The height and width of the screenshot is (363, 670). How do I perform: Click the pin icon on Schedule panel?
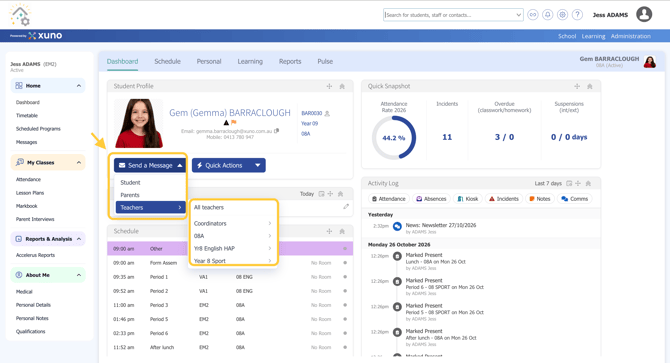(342, 231)
